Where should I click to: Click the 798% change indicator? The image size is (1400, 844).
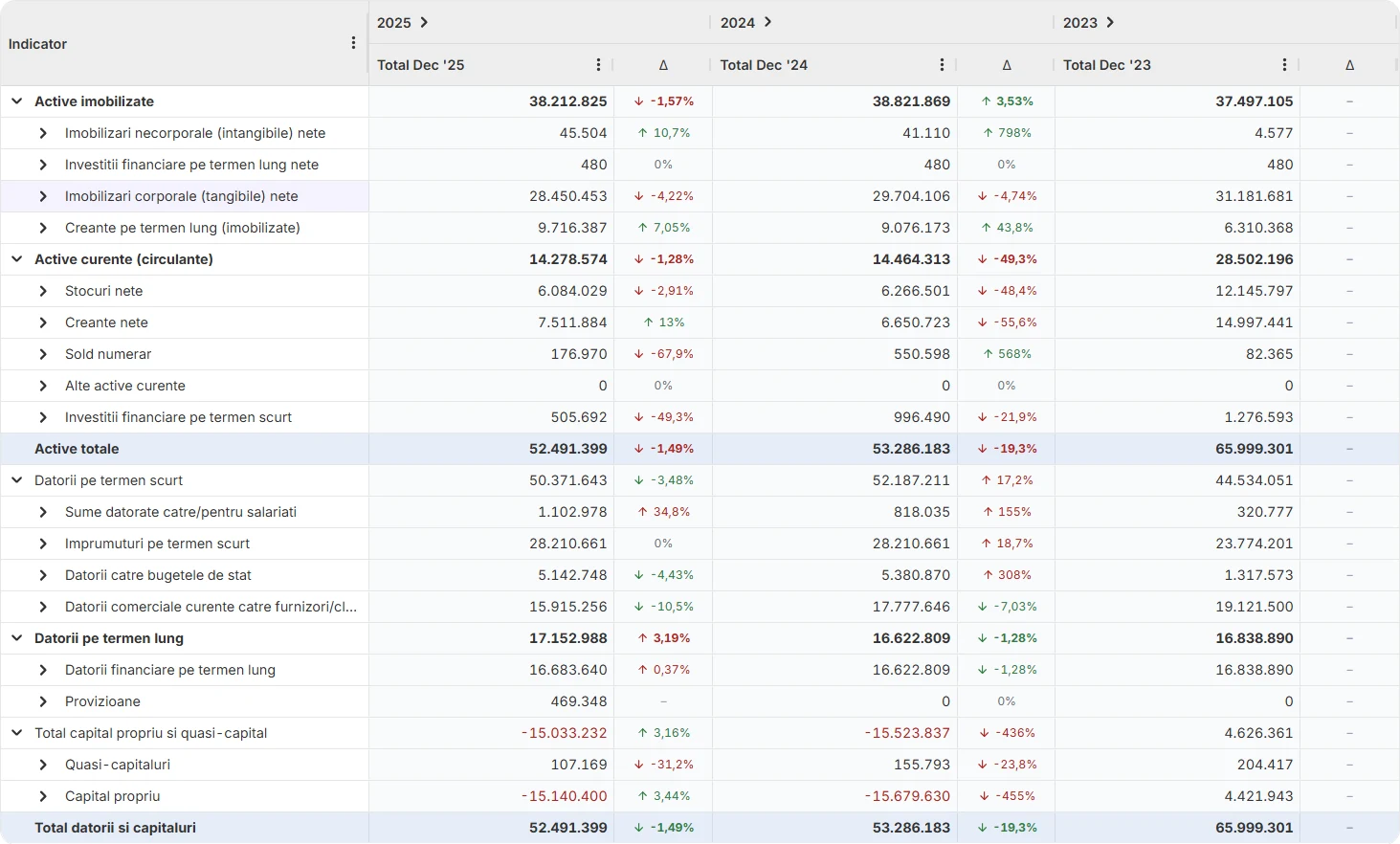click(x=1007, y=133)
